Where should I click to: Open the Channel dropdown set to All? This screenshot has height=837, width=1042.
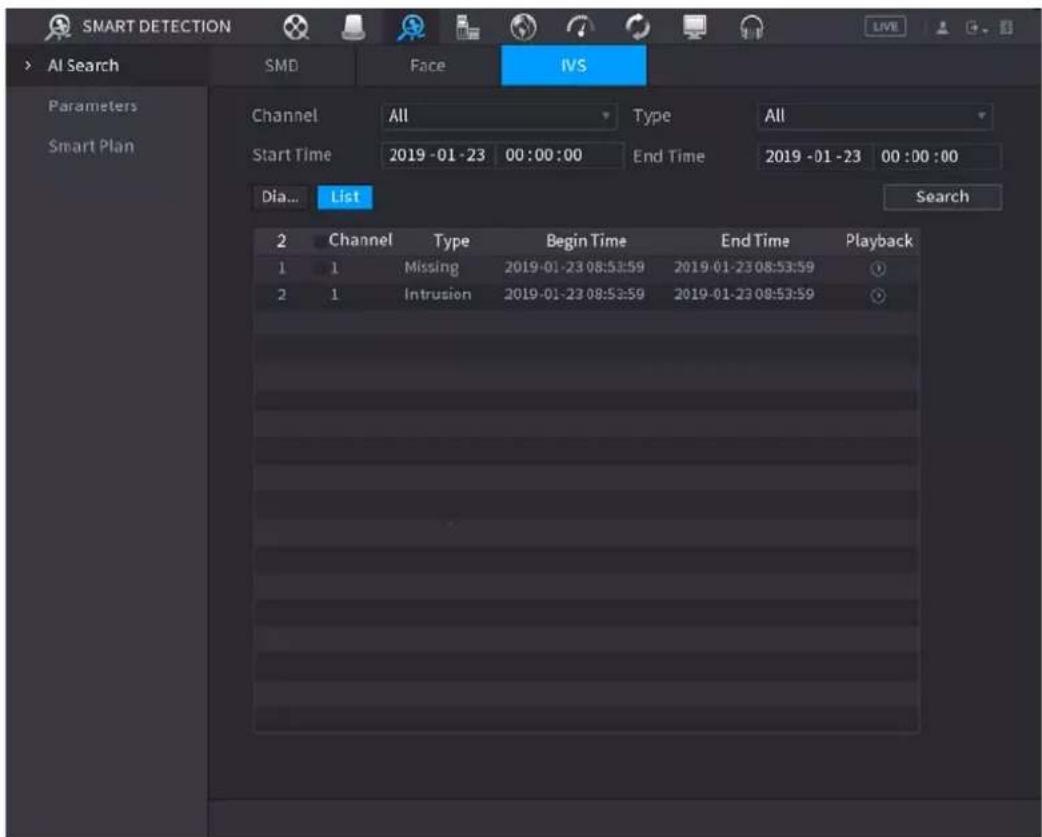[x=499, y=116]
